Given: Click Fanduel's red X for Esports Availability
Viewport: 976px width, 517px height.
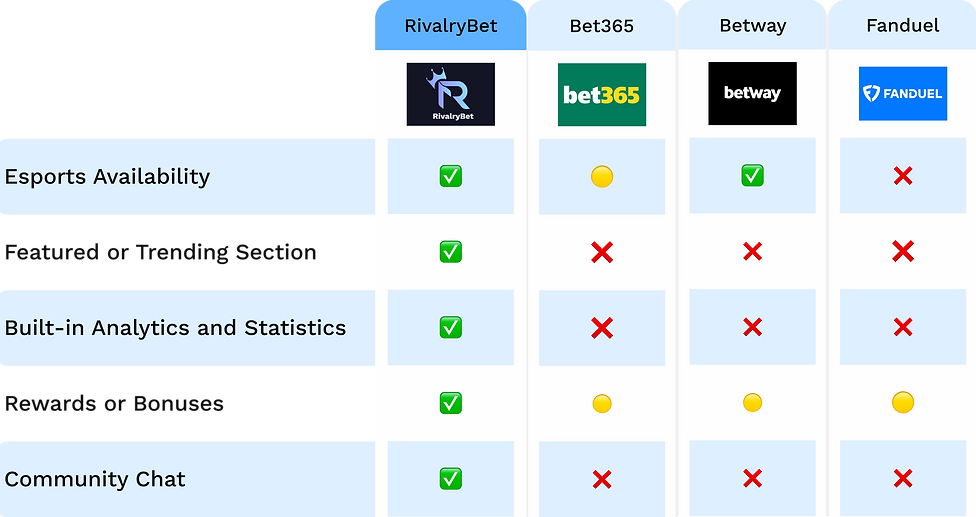Looking at the screenshot, I should click(903, 176).
